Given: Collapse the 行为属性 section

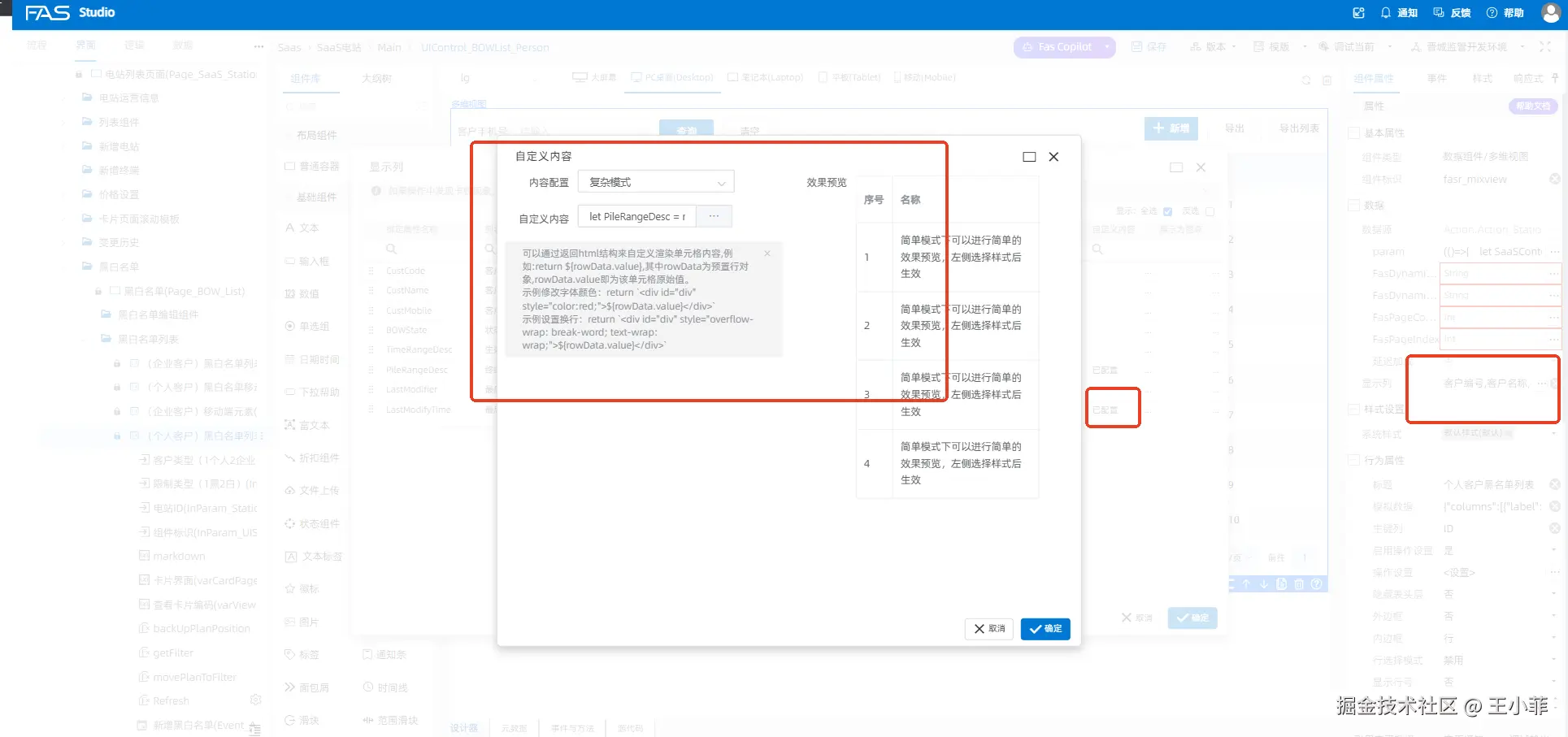Looking at the screenshot, I should (1354, 460).
